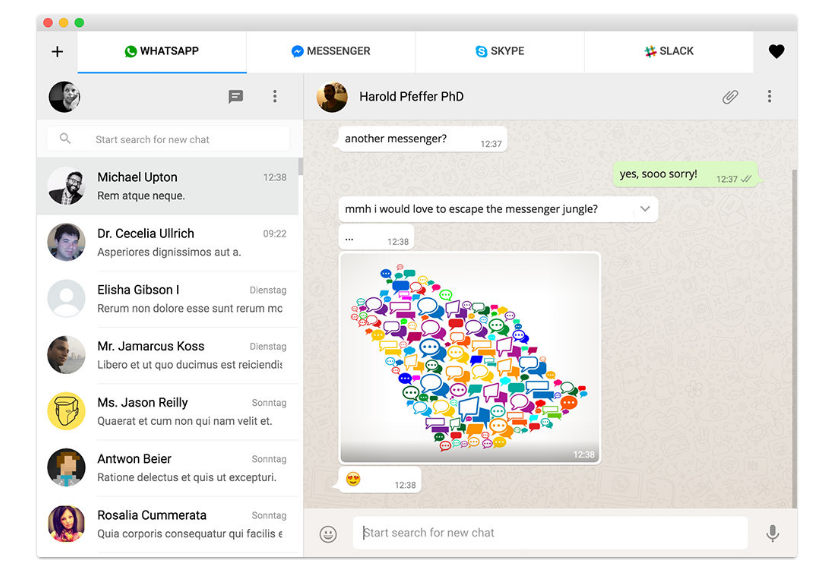Viewport: 839px width, 585px height.
Task: Open sidebar three-dot menu
Action: pos(275,96)
